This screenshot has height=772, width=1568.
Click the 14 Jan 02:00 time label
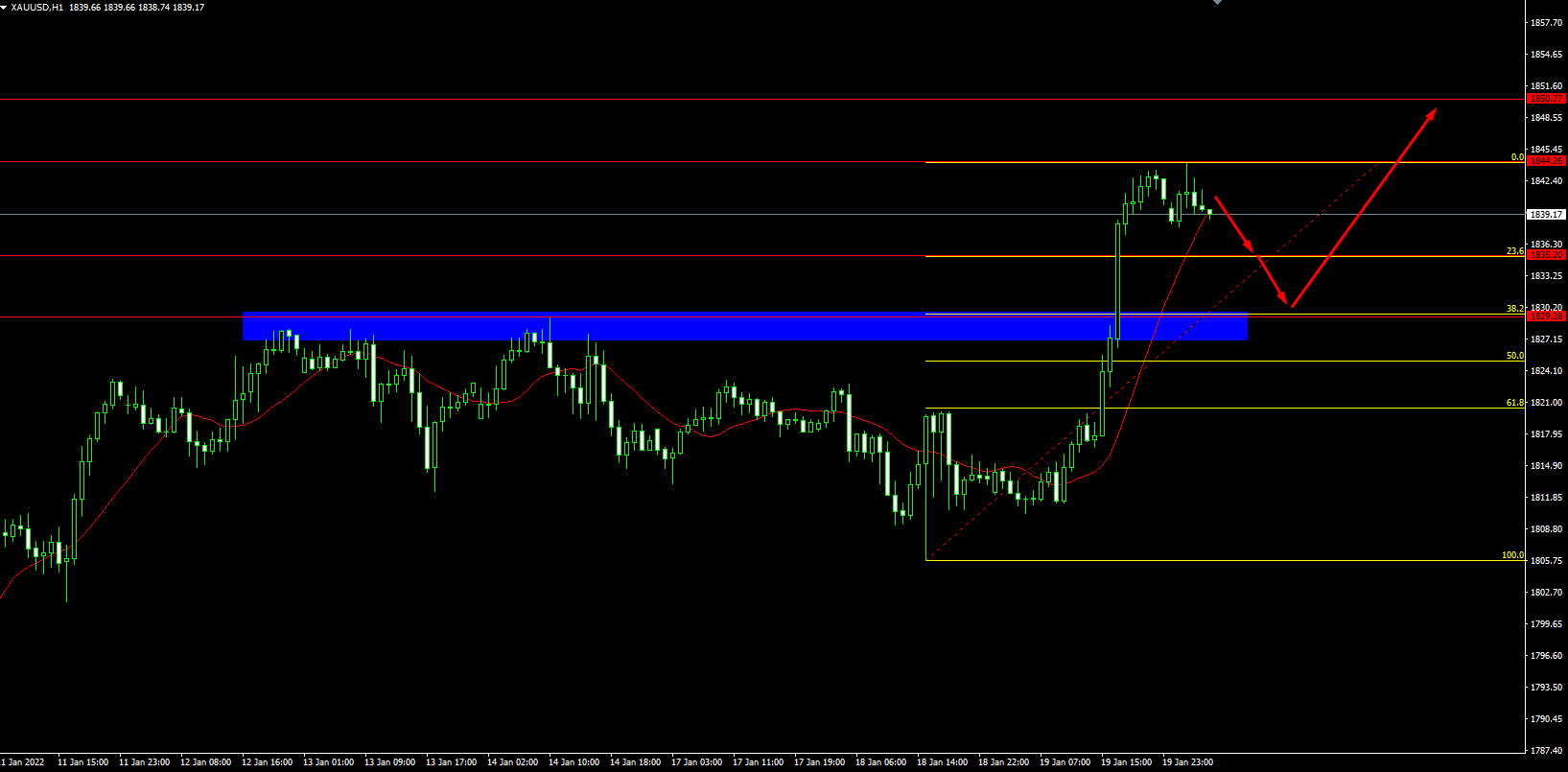tap(512, 762)
